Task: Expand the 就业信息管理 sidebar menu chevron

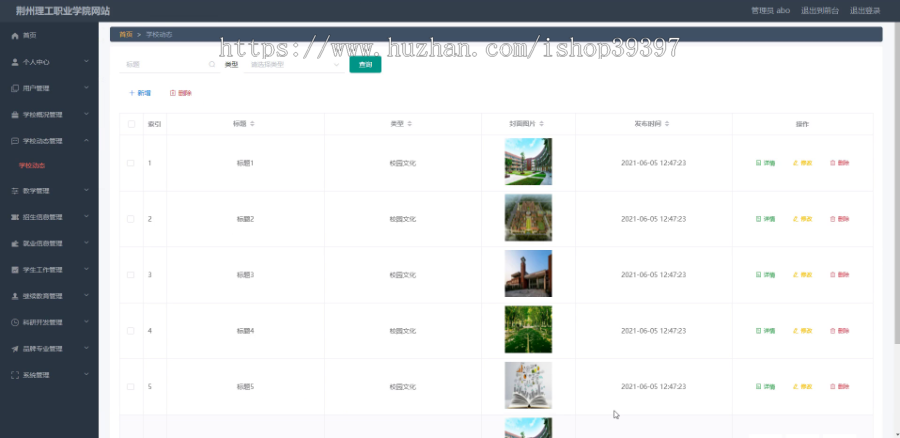Action: (x=86, y=243)
